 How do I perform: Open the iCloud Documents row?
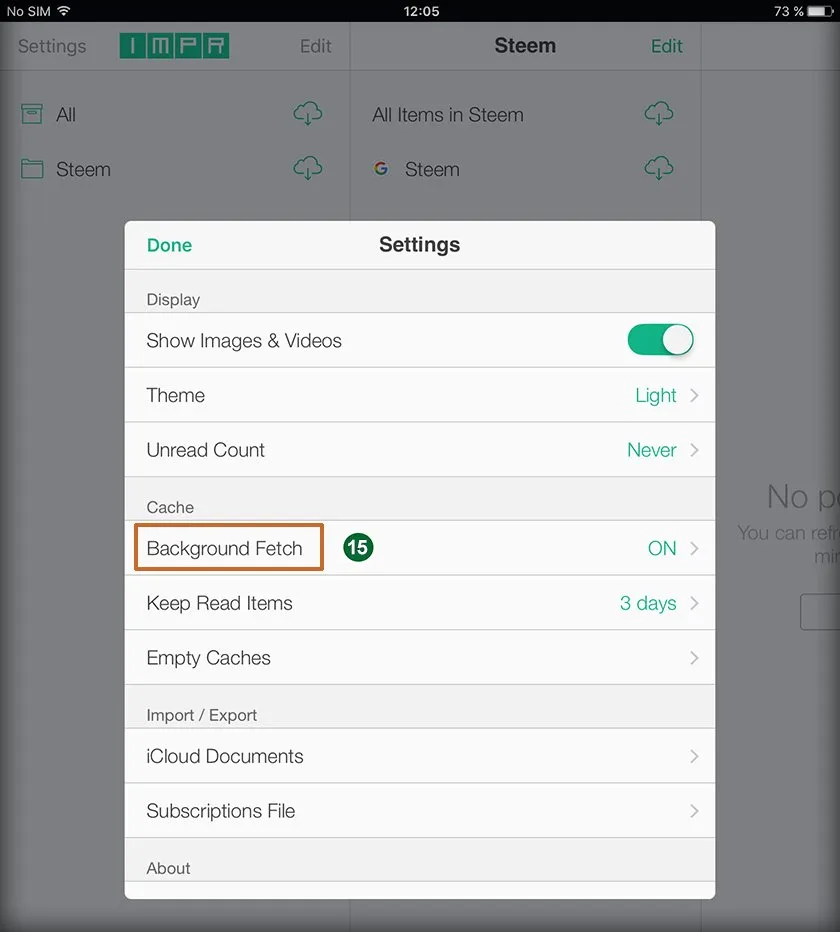(x=420, y=756)
